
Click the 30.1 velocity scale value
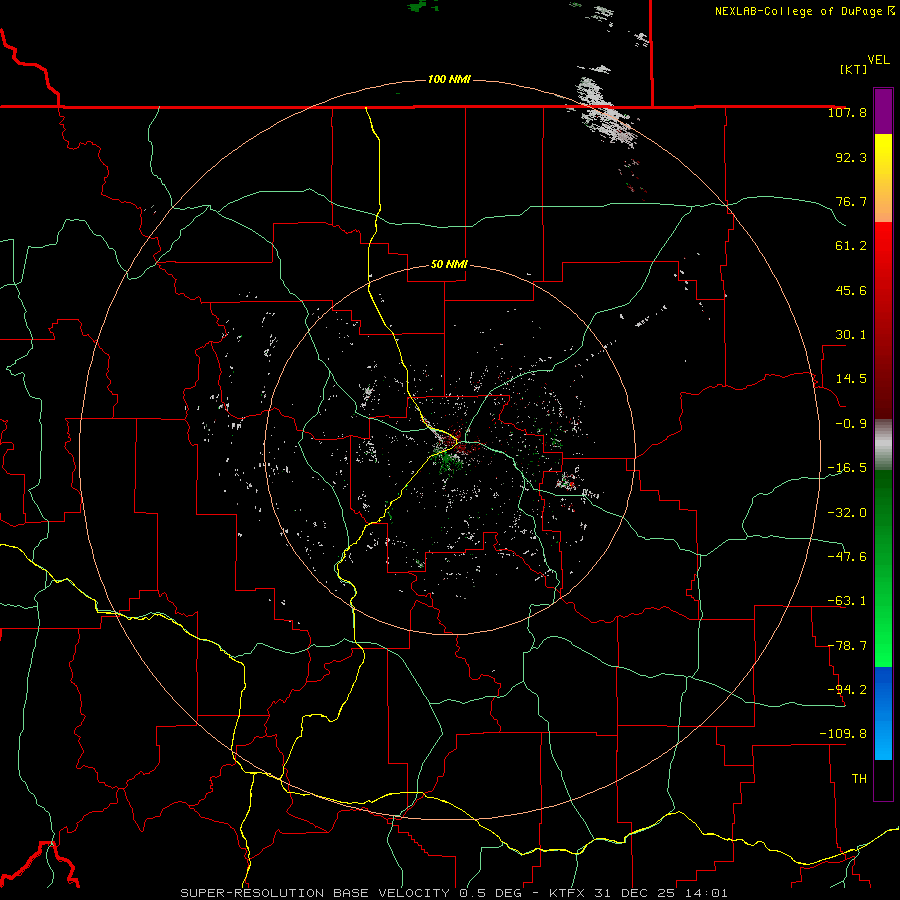click(x=851, y=335)
